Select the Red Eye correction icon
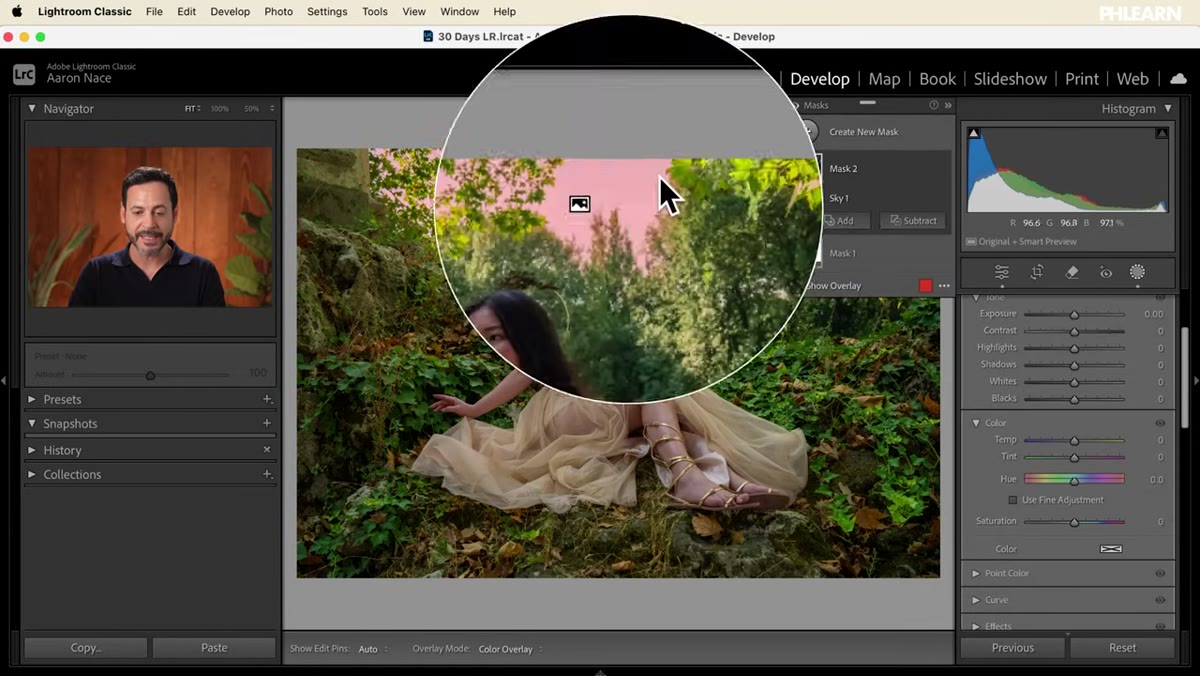This screenshot has height=676, width=1200. [1105, 272]
